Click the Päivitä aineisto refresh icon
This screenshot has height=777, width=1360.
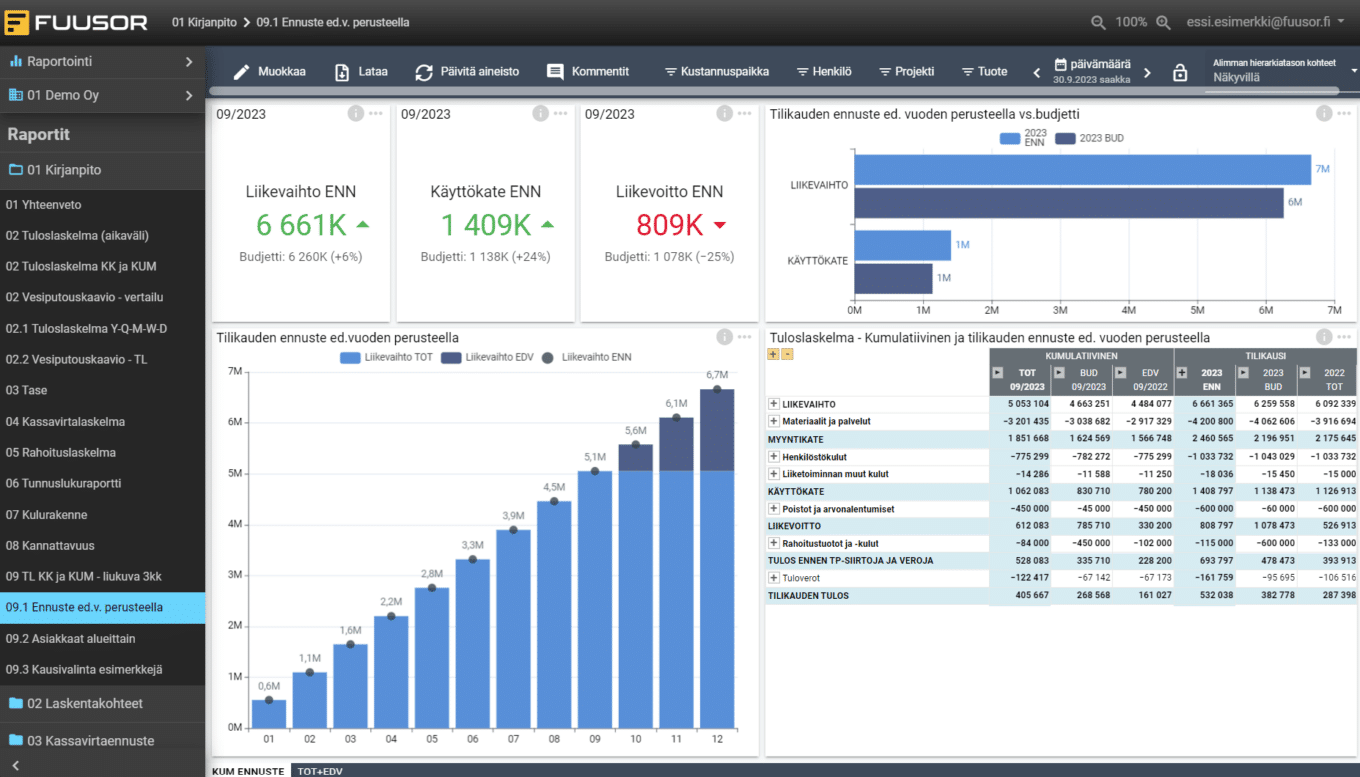(x=424, y=72)
